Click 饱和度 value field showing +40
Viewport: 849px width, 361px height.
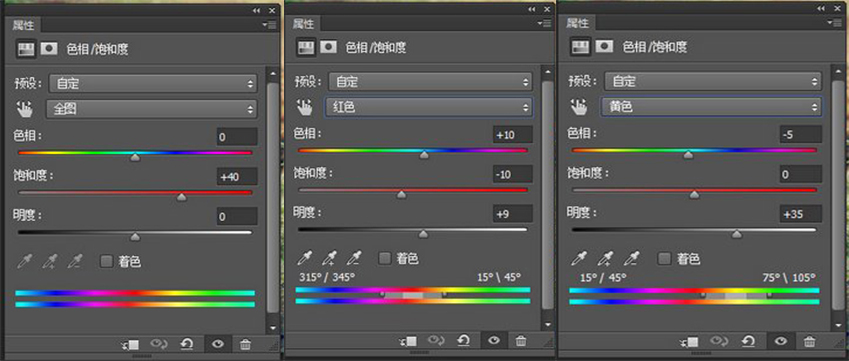[237, 176]
